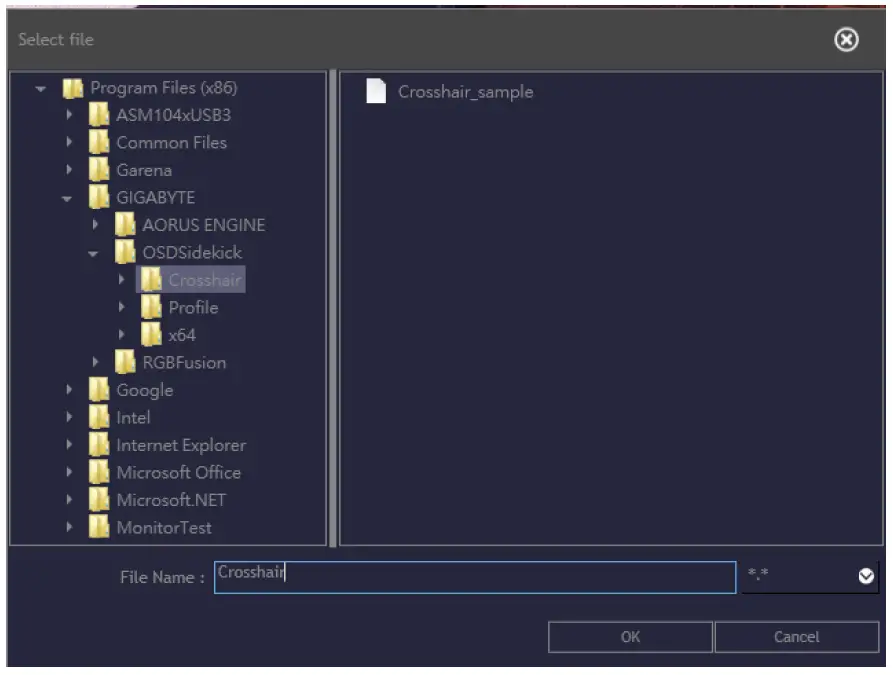
Task: Expand the Profile folder arrow
Action: (121, 307)
